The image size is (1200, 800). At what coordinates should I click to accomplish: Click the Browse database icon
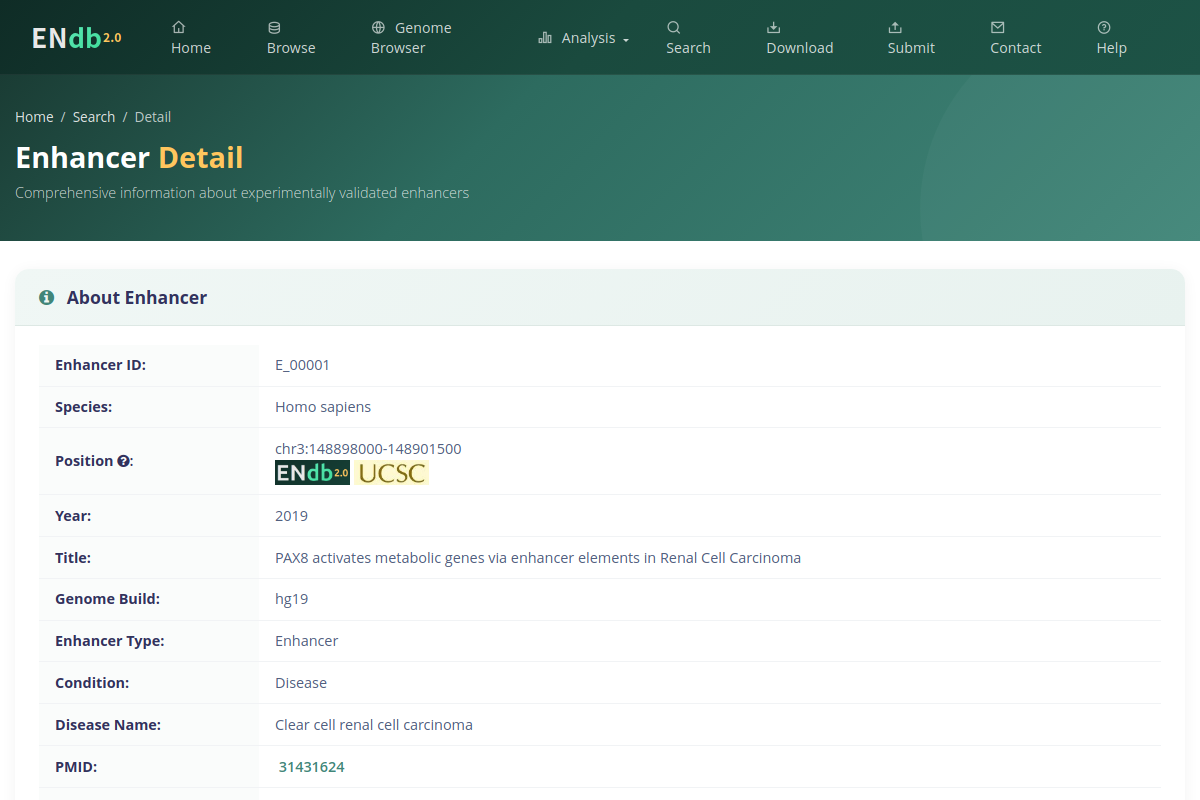[x=274, y=27]
